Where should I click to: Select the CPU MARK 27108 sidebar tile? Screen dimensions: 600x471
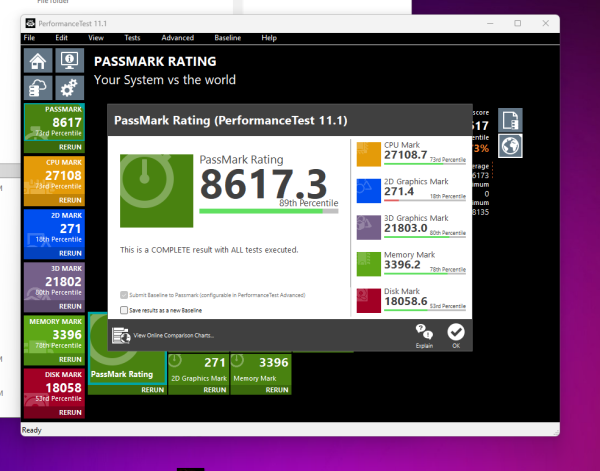[x=54, y=176]
